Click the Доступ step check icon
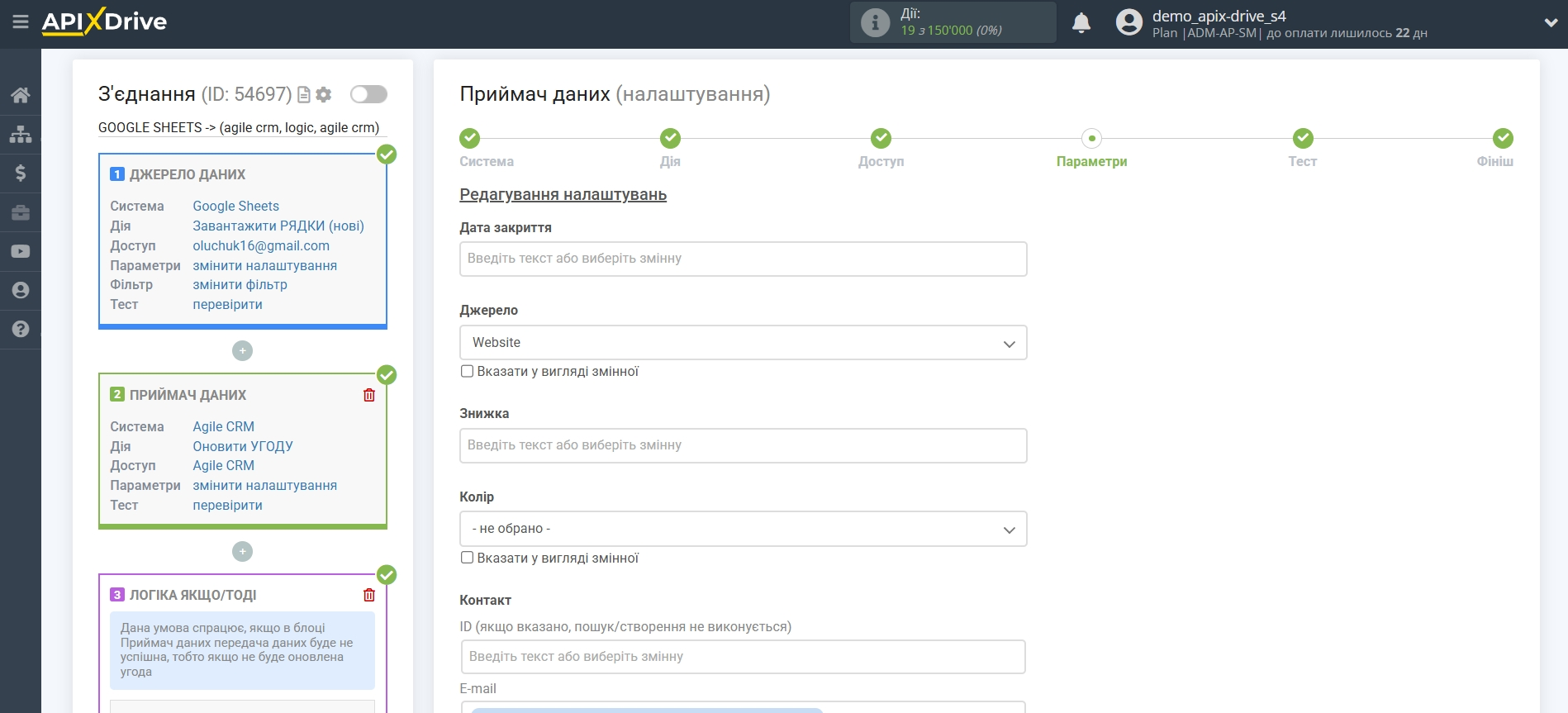Screen dimensions: 1568x713 [881, 138]
